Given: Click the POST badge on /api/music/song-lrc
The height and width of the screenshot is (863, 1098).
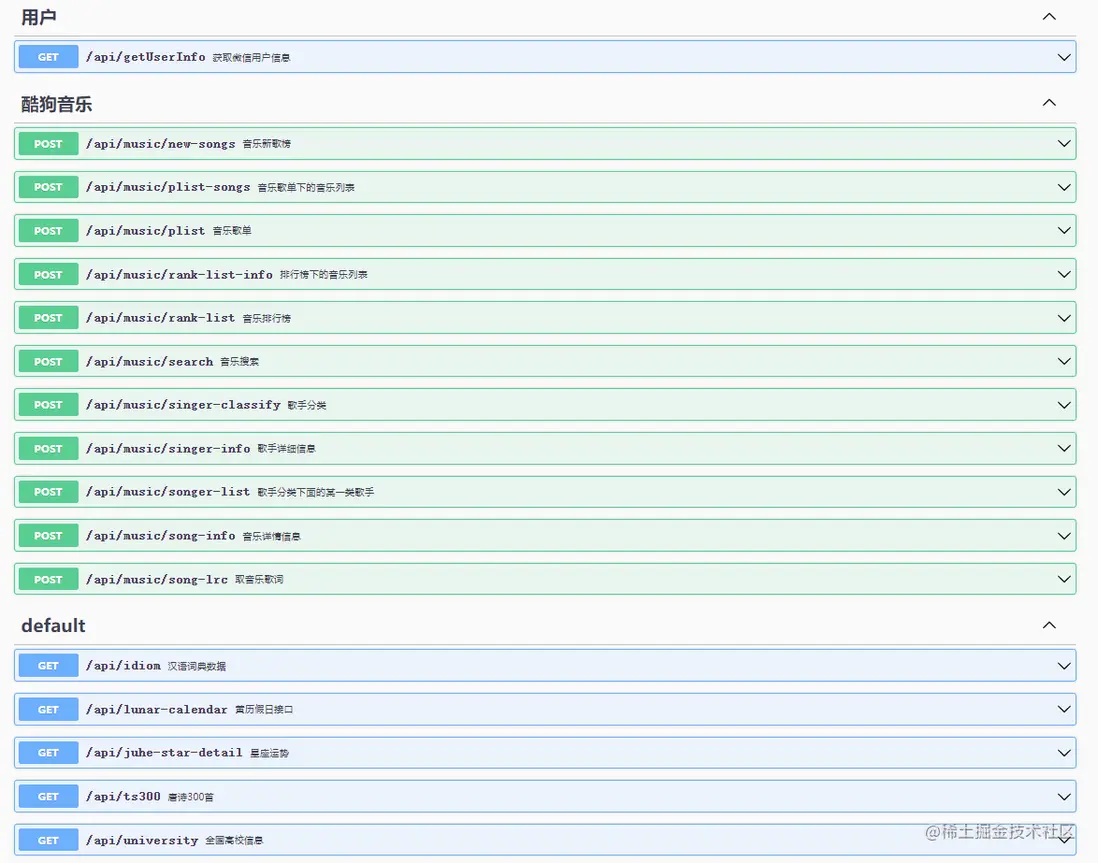Looking at the screenshot, I should pyautogui.click(x=47, y=579).
